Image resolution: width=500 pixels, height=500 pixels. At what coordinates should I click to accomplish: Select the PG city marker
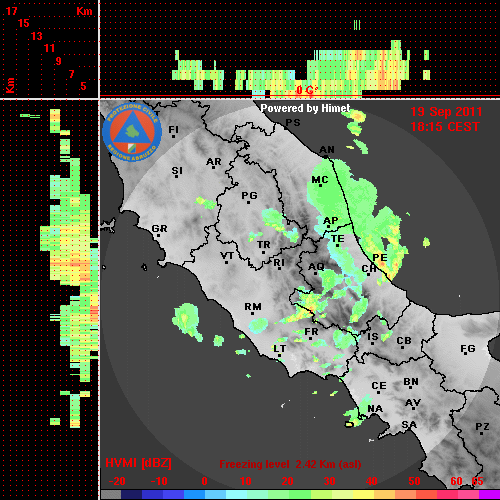coord(248,202)
